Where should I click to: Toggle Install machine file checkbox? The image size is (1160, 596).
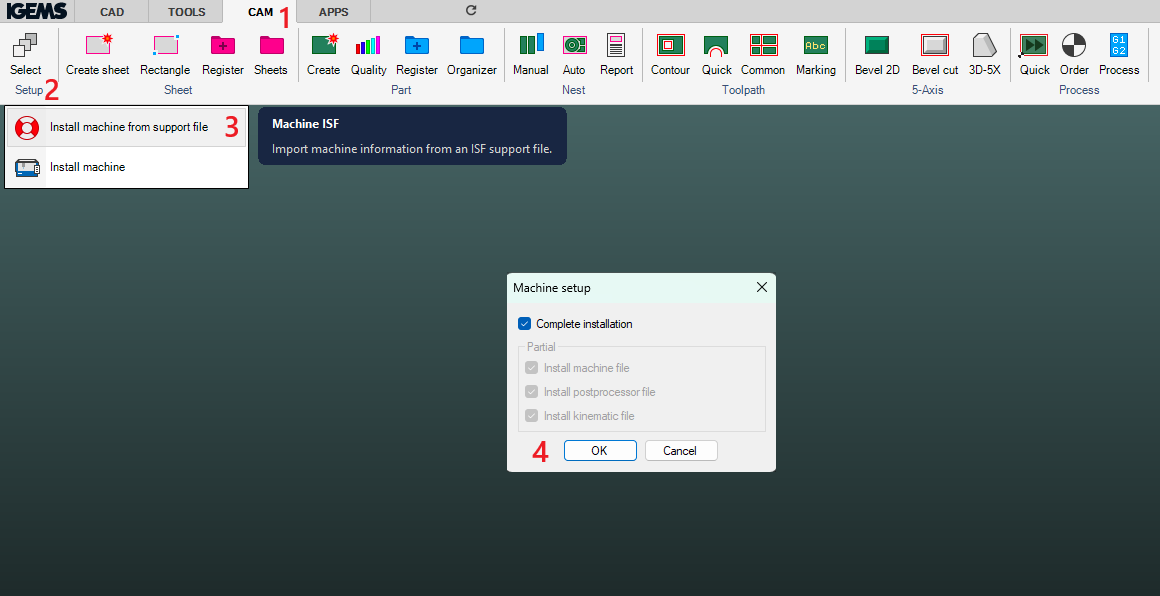(531, 368)
